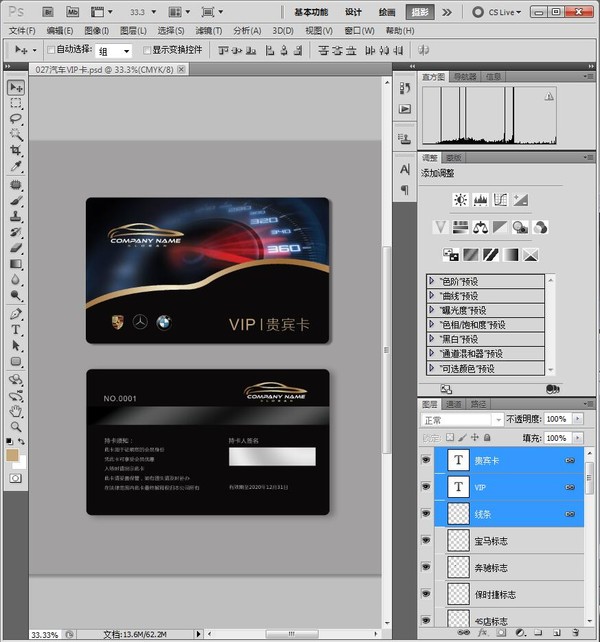Open the 填充 fill slider arrow

(x=578, y=438)
